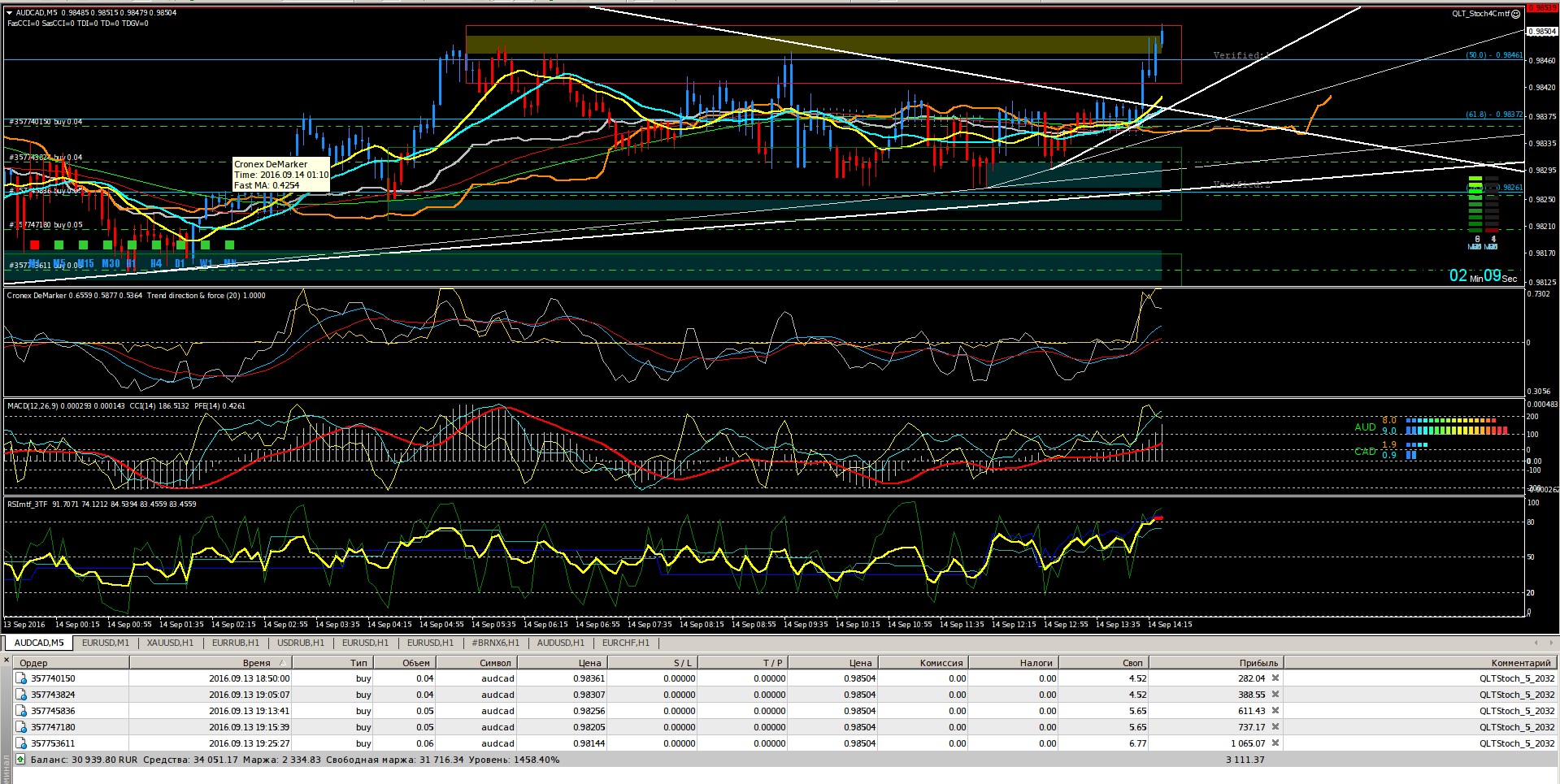This screenshot has height=784, width=1560.
Task: Close order 357740150 with its X icon
Action: pyautogui.click(x=1275, y=678)
